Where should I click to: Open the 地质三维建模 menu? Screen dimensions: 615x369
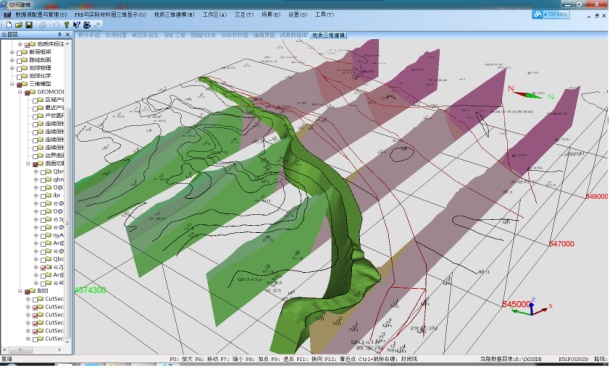pyautogui.click(x=174, y=15)
